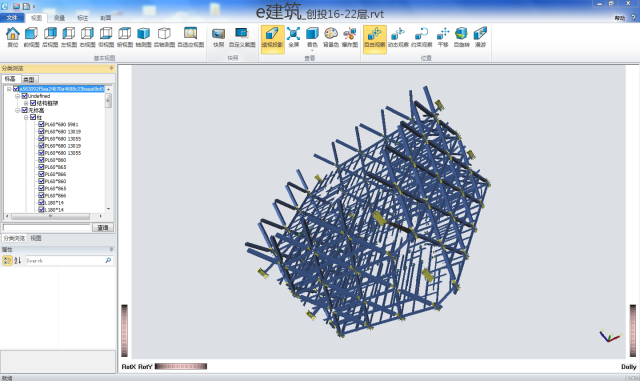Switch to front view cube icon
Image resolution: width=640 pixels, height=381 pixels.
31,37
